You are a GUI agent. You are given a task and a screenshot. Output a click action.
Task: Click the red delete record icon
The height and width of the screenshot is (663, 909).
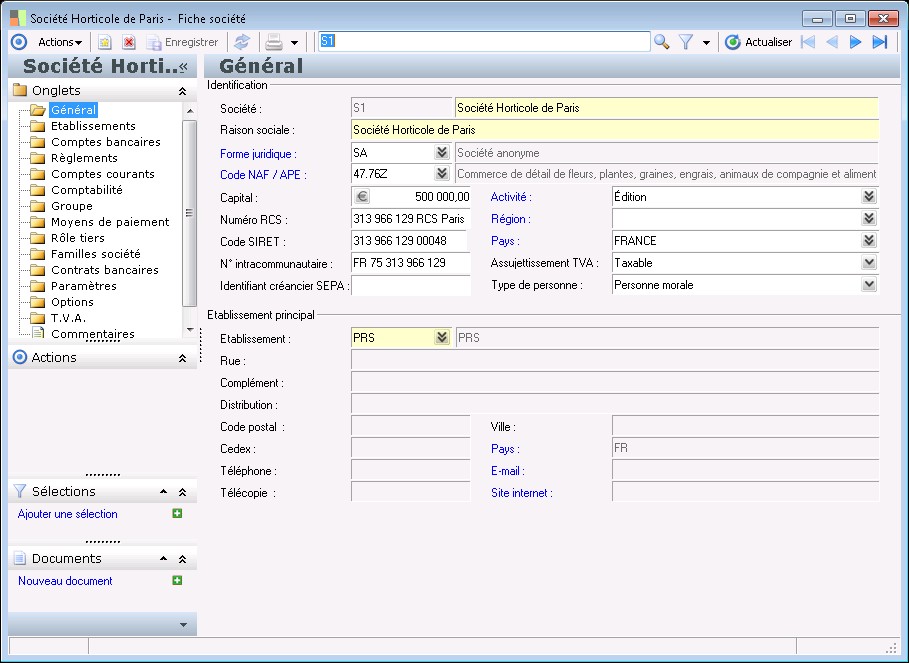coord(128,42)
